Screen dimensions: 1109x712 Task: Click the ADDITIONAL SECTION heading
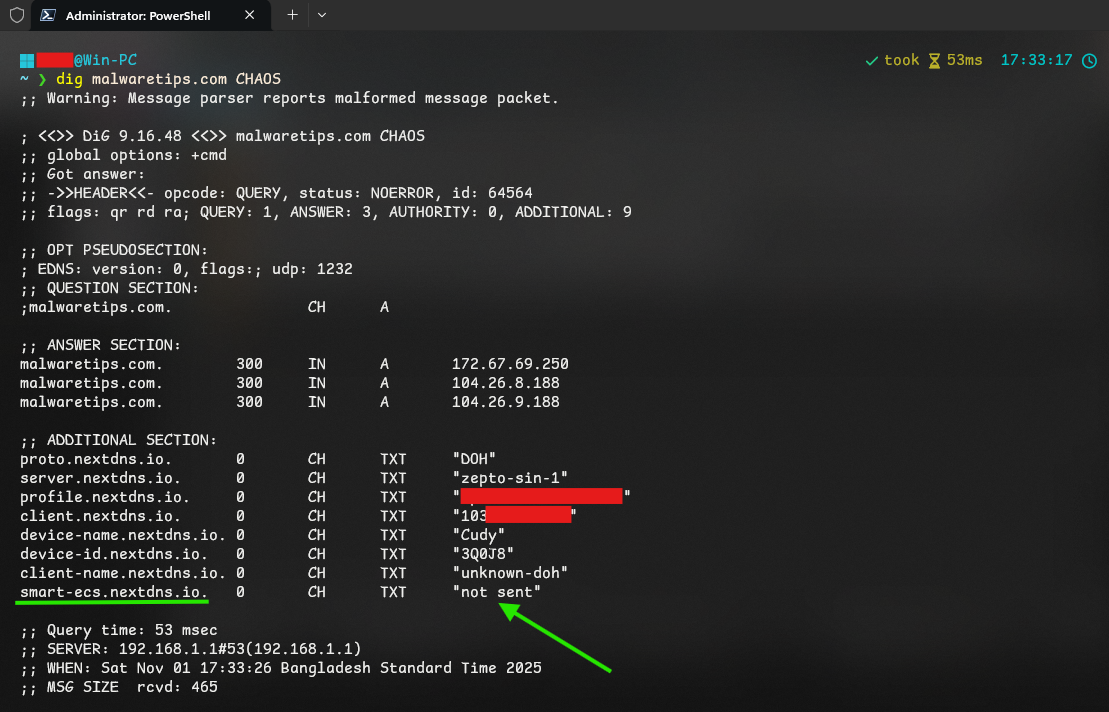click(x=118, y=440)
